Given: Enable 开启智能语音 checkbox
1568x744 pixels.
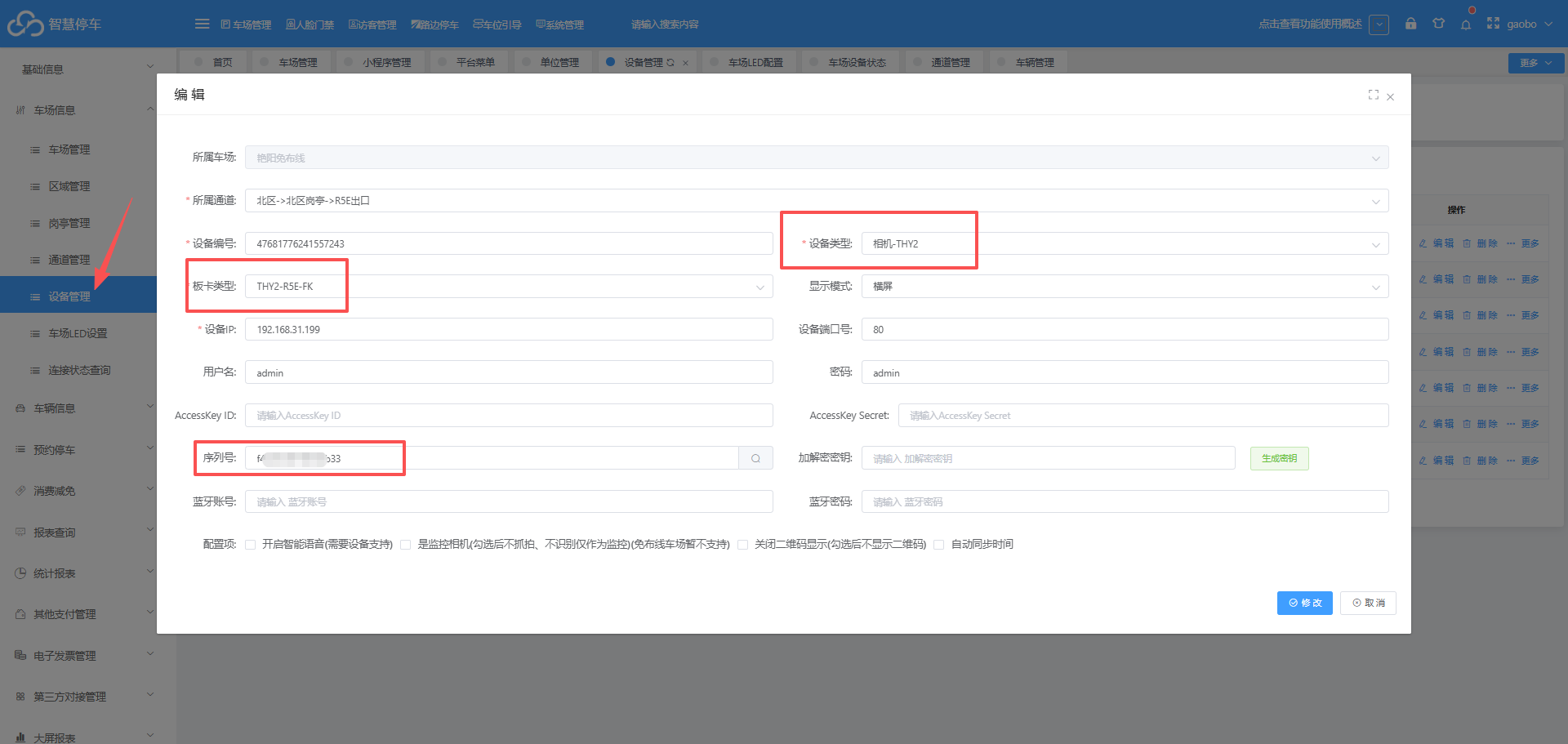Looking at the screenshot, I should coord(251,545).
